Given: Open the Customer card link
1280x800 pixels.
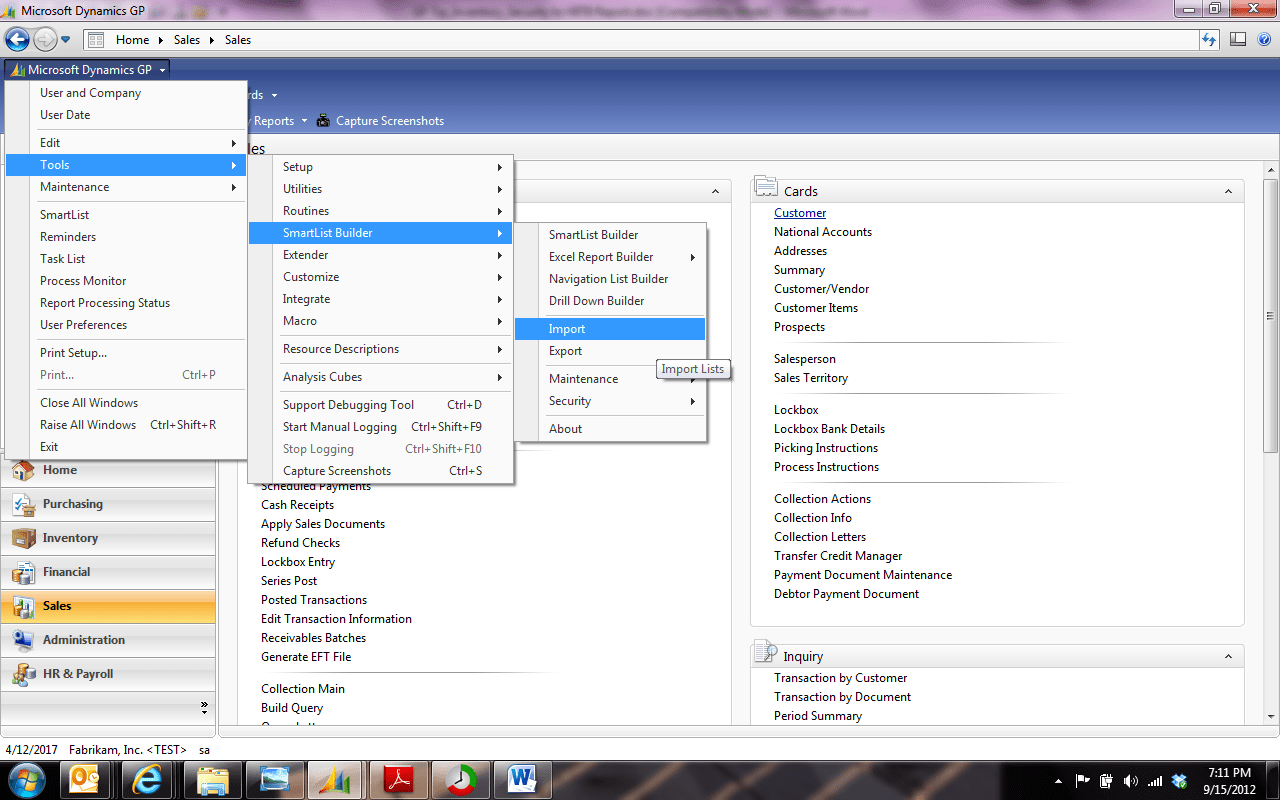Looking at the screenshot, I should [800, 213].
